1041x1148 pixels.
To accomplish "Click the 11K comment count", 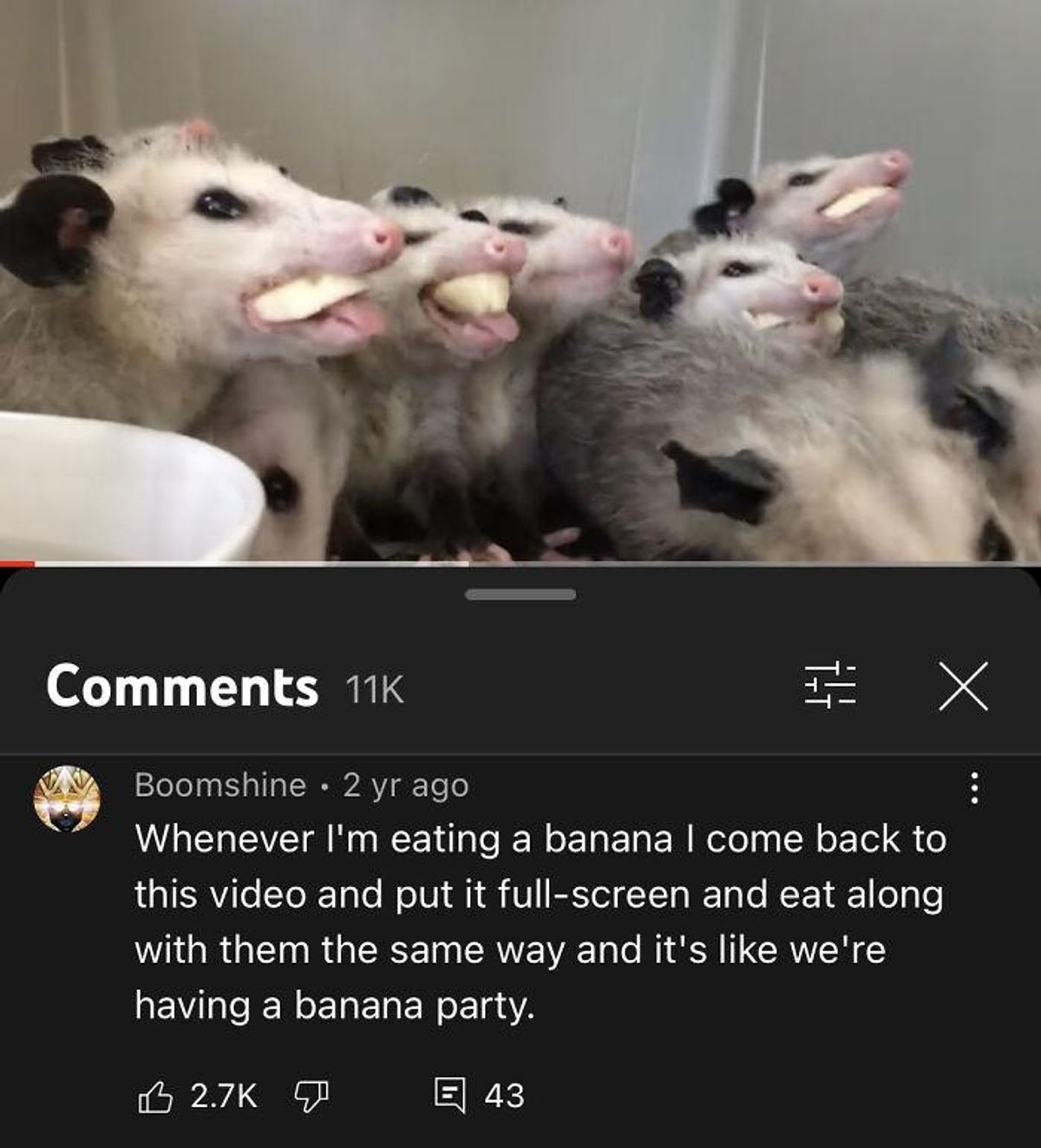I will [375, 691].
